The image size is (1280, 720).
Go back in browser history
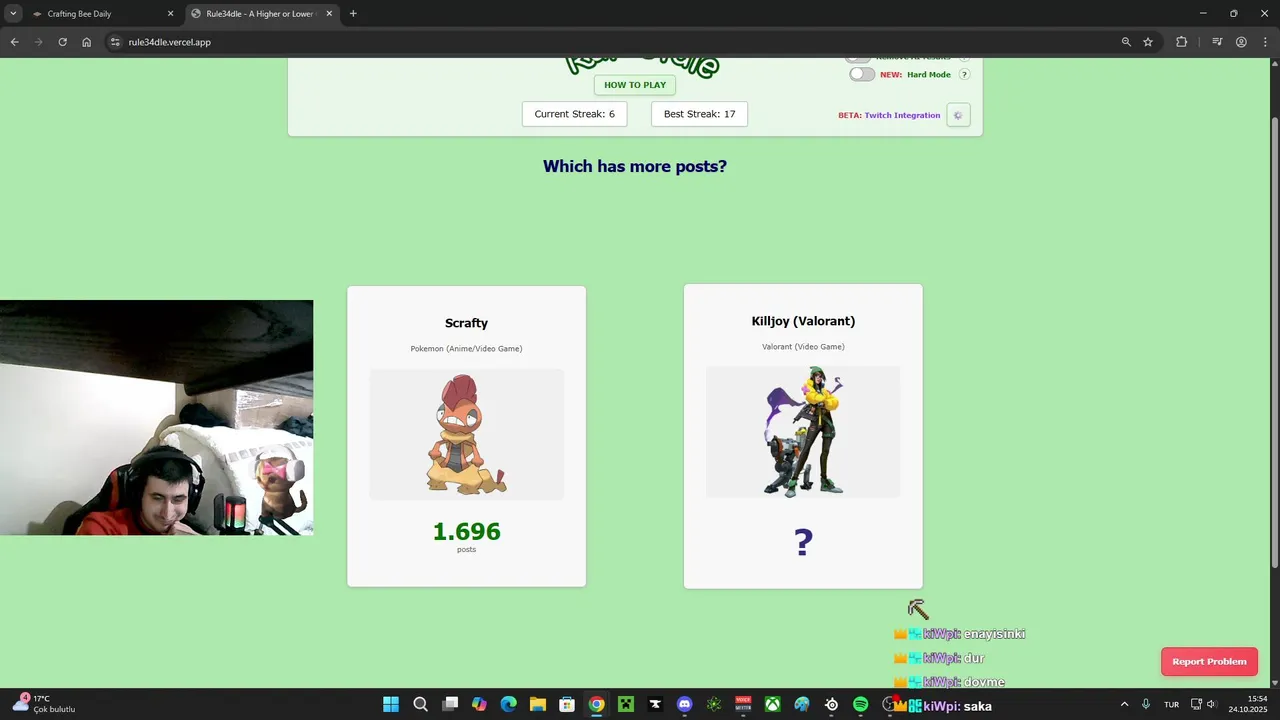(x=14, y=42)
